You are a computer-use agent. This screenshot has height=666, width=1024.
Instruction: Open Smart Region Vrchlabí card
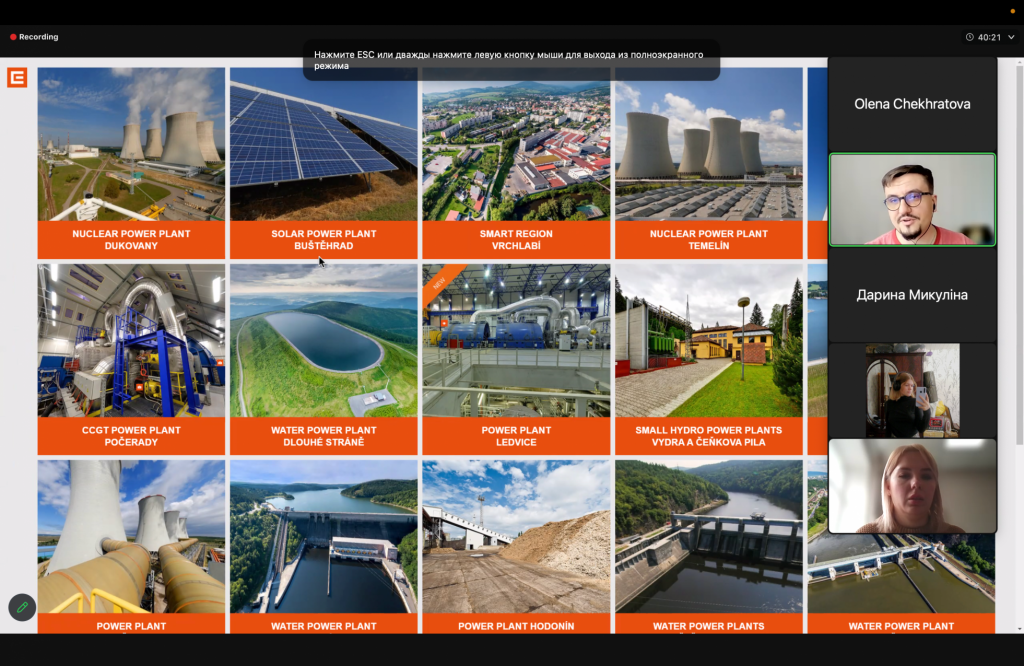[516, 163]
